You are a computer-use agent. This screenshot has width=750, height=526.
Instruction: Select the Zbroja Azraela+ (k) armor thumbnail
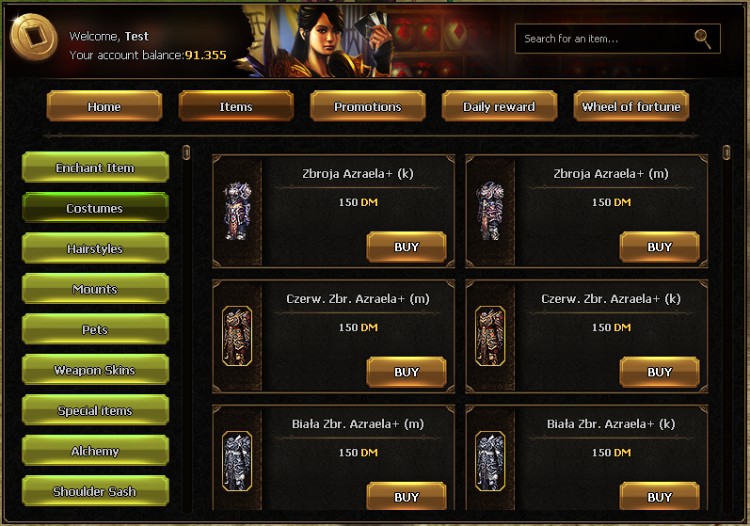[x=237, y=211]
